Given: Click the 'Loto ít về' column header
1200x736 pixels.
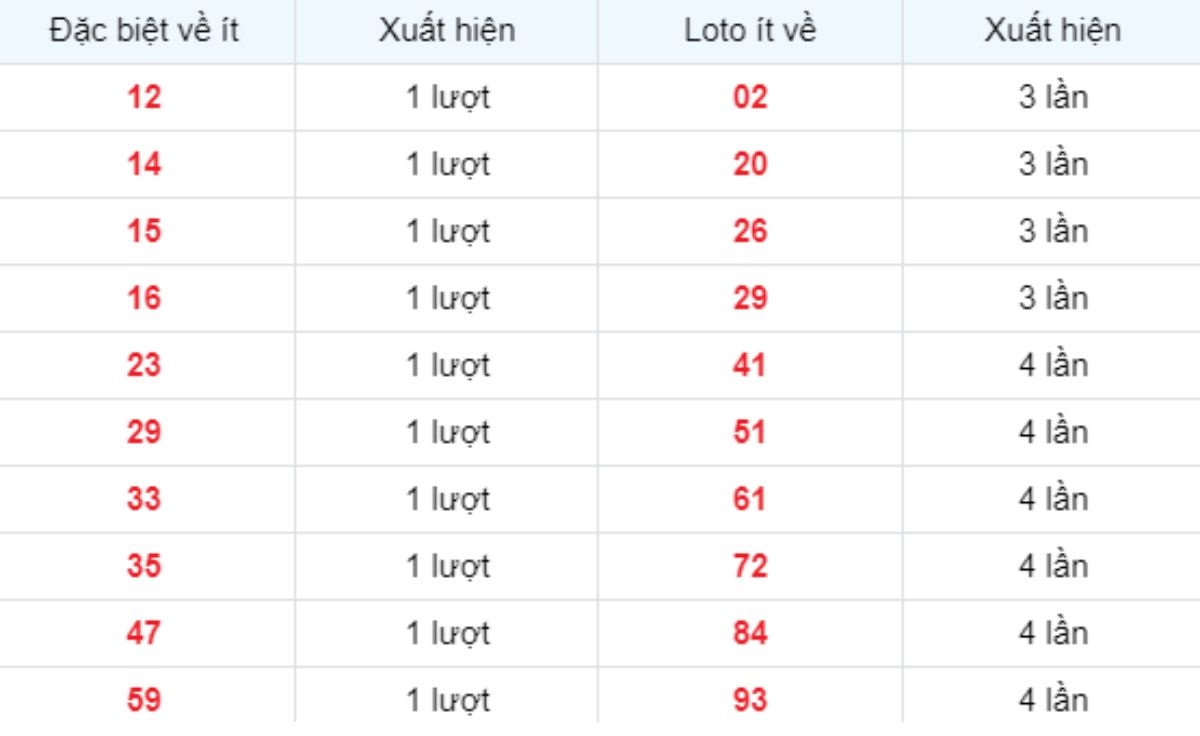Looking at the screenshot, I should click(x=750, y=30).
